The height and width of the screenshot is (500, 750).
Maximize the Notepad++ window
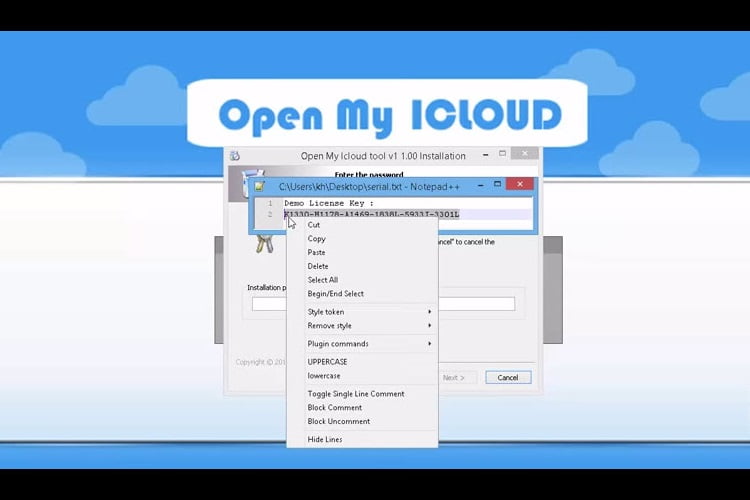tap(497, 184)
